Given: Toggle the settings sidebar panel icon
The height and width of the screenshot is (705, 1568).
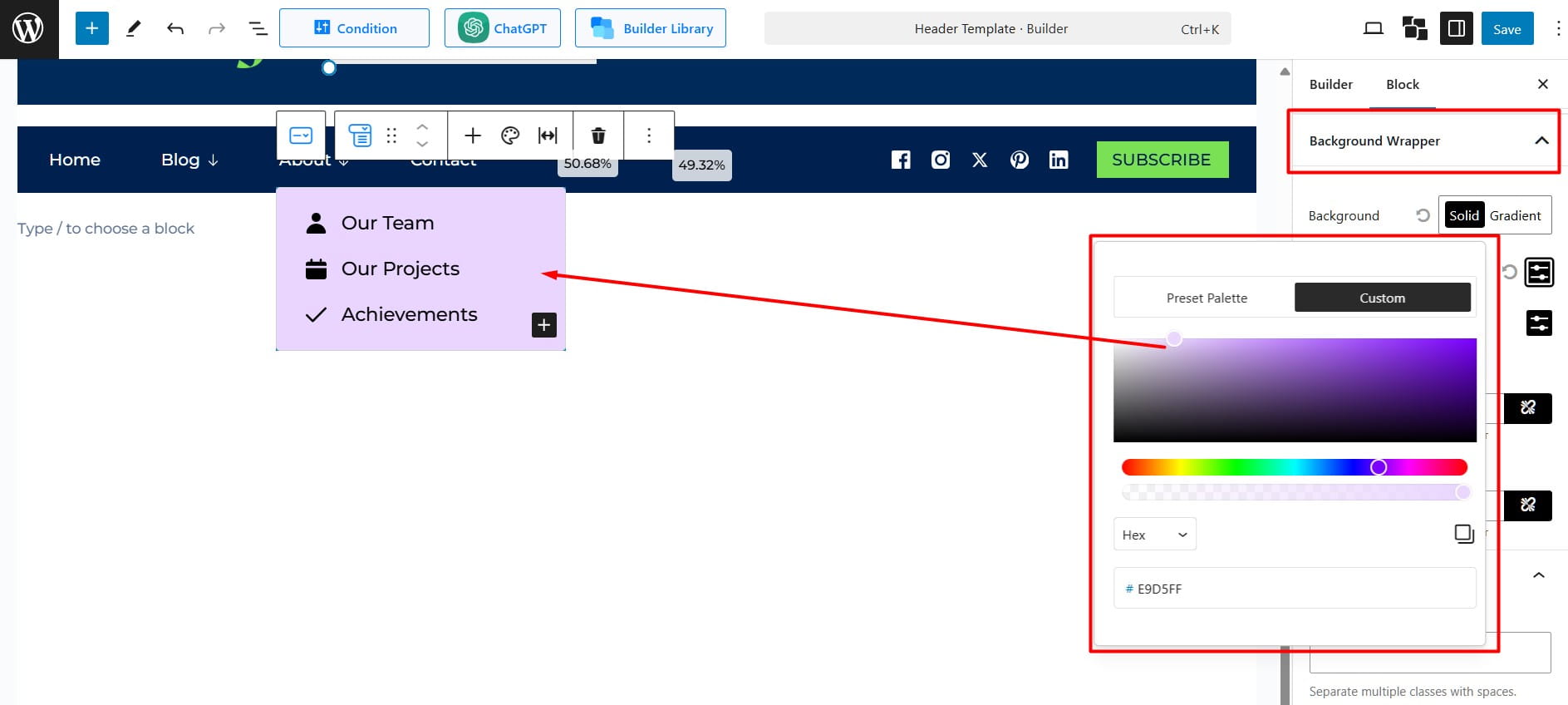Looking at the screenshot, I should point(1456,29).
